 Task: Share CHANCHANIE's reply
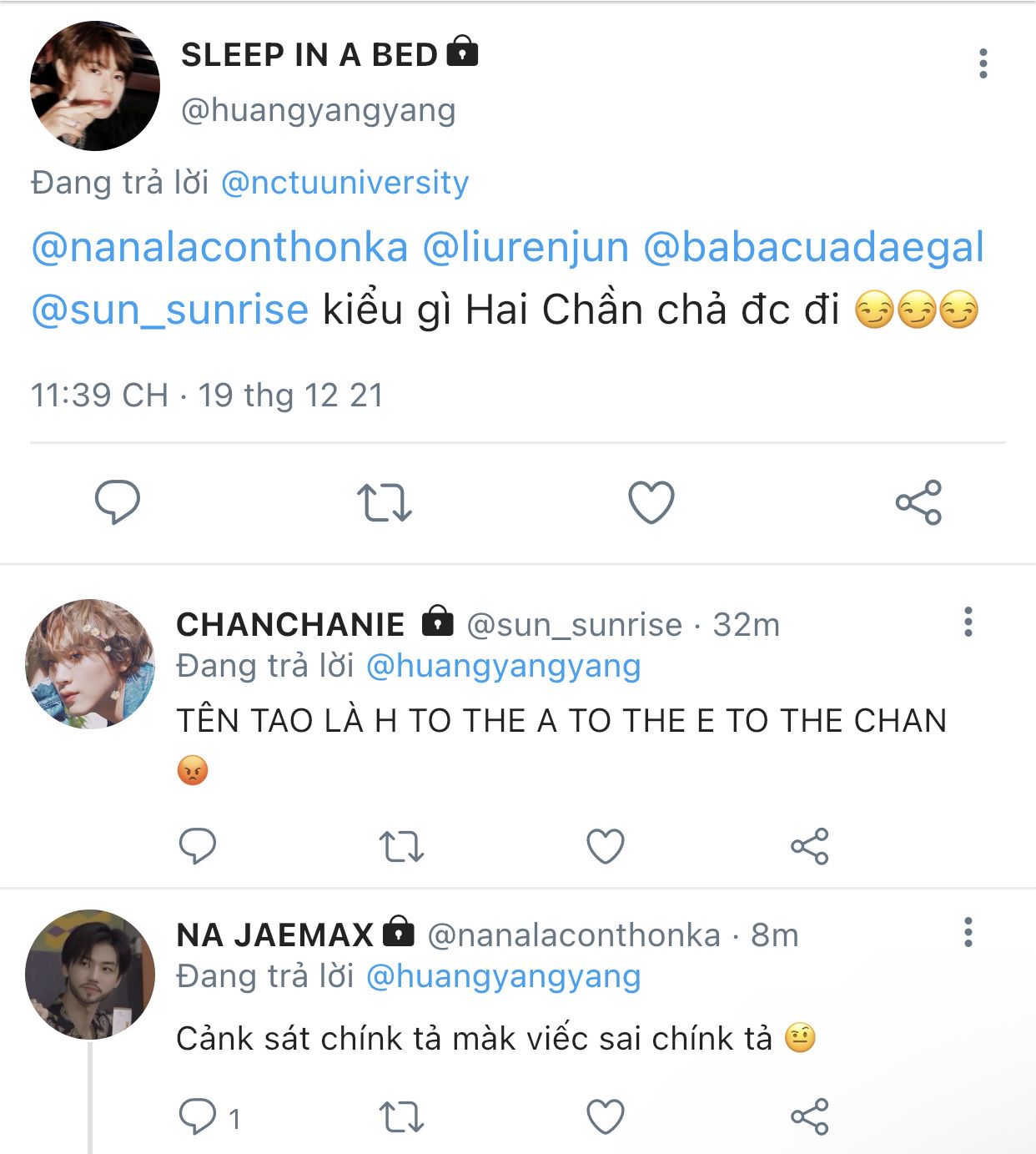(809, 846)
